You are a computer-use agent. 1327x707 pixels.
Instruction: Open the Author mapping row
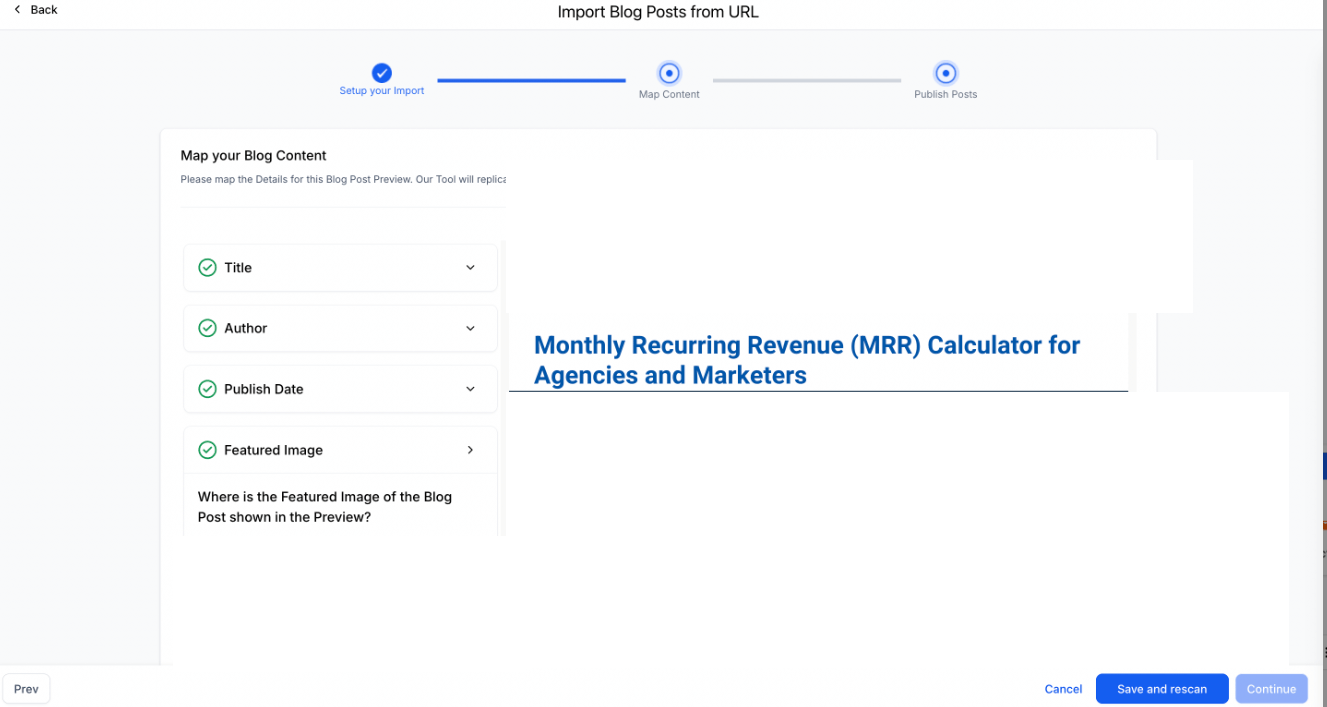click(340, 328)
